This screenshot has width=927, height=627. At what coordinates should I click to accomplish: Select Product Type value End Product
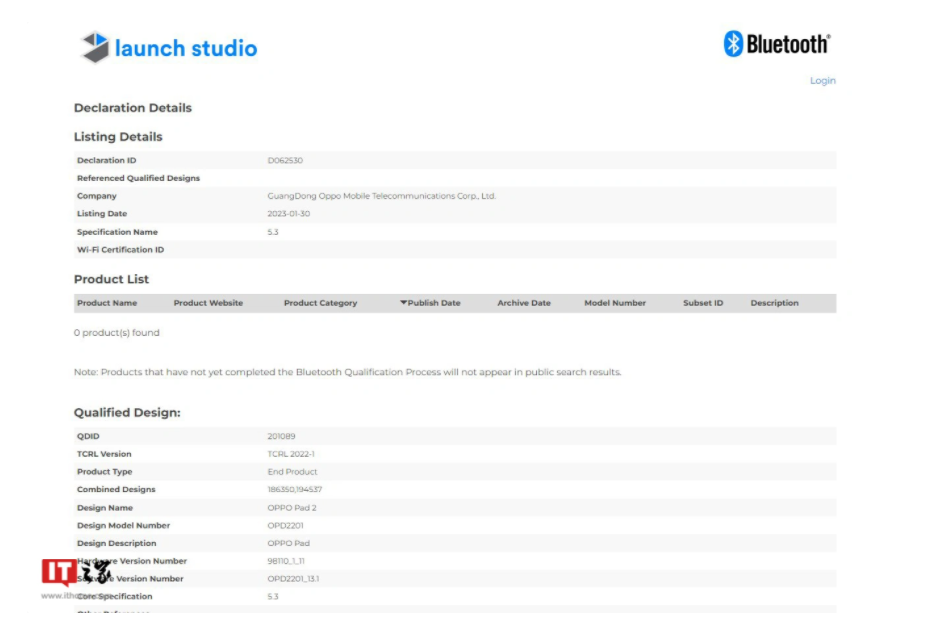click(x=292, y=472)
